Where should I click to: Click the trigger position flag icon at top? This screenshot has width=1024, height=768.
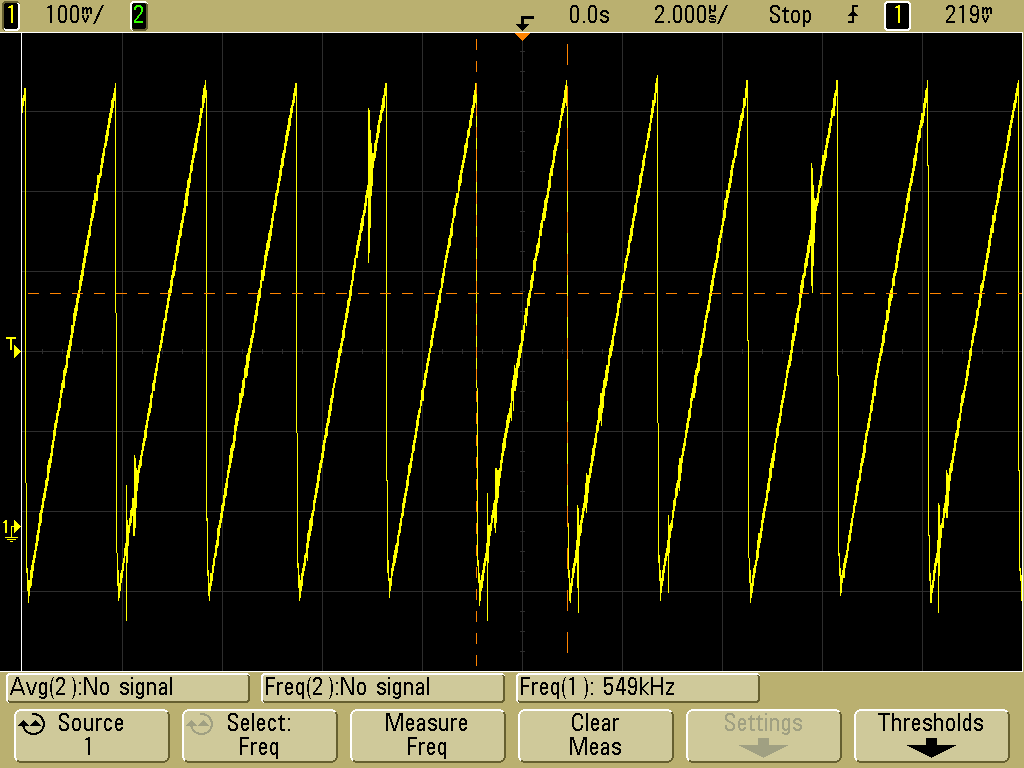[524, 23]
